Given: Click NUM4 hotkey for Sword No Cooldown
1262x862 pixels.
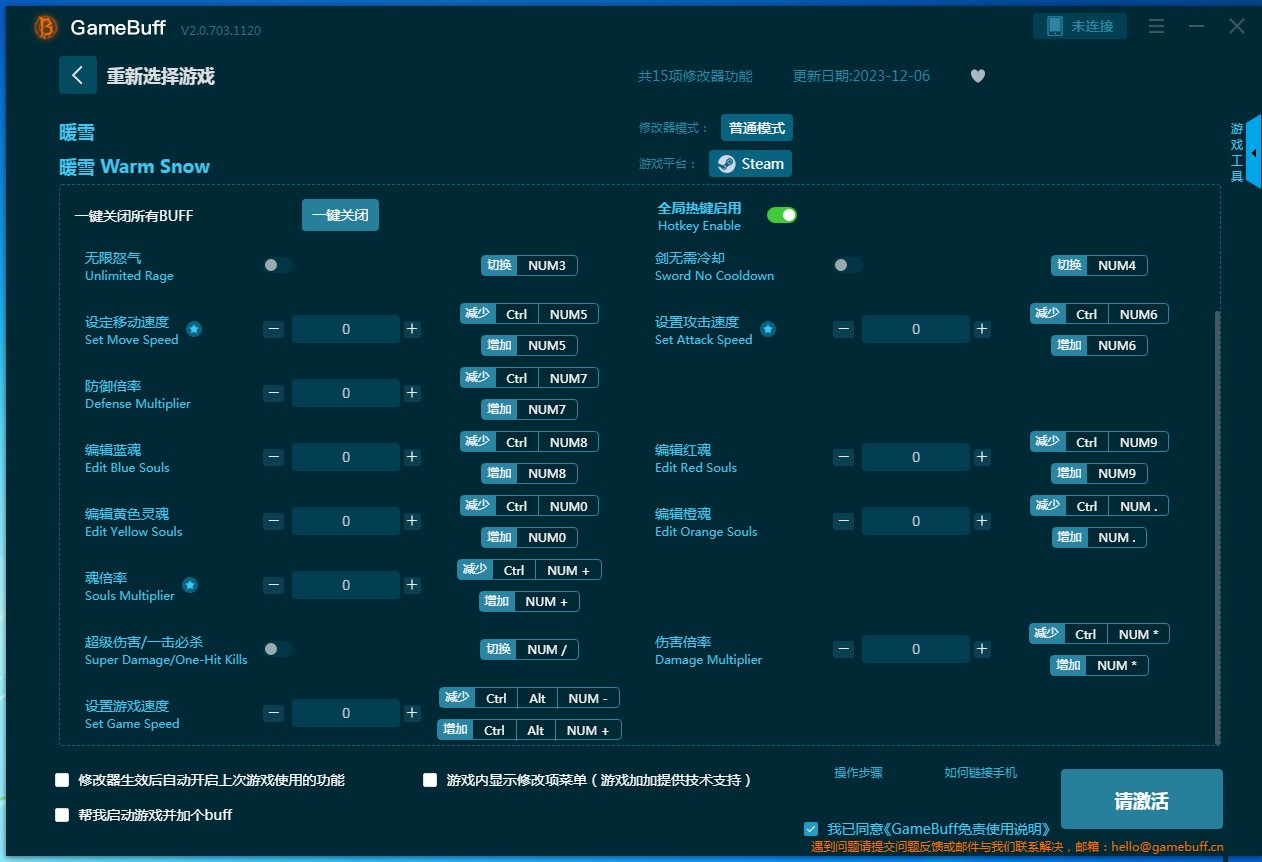Looking at the screenshot, I should coord(1100,265).
